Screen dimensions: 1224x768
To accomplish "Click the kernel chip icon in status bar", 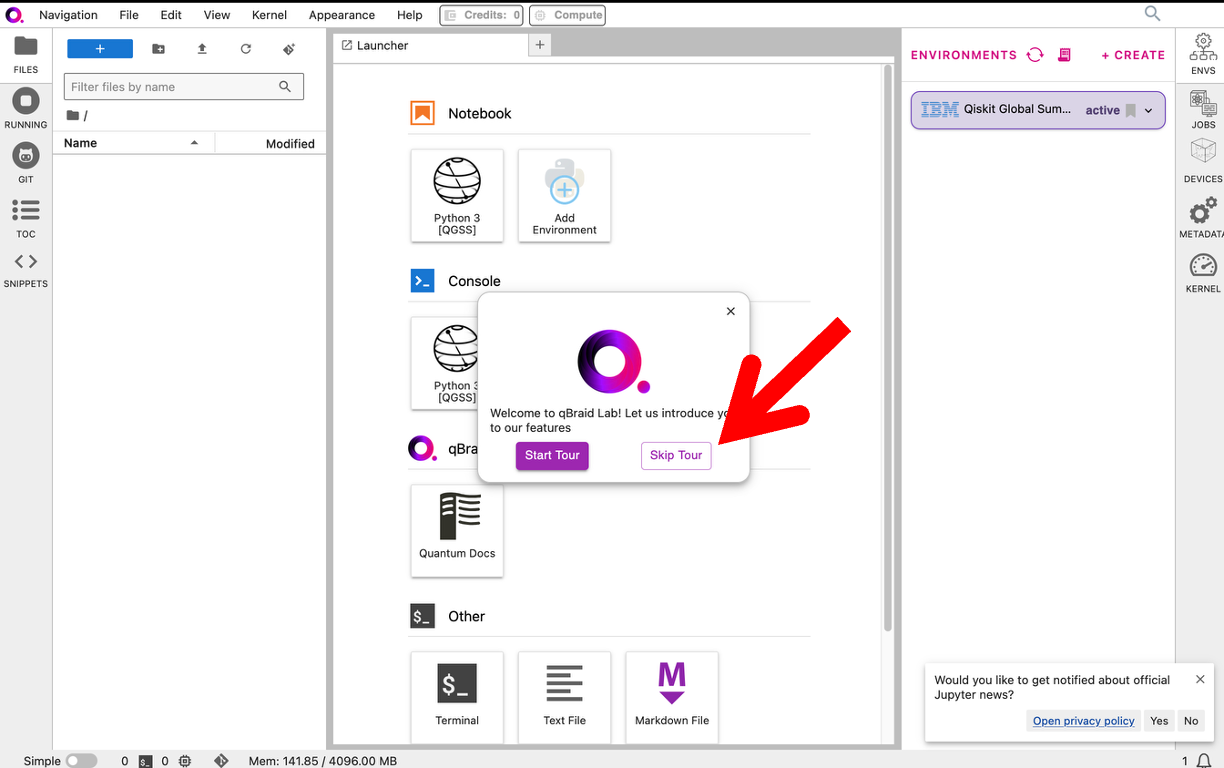I will [185, 761].
